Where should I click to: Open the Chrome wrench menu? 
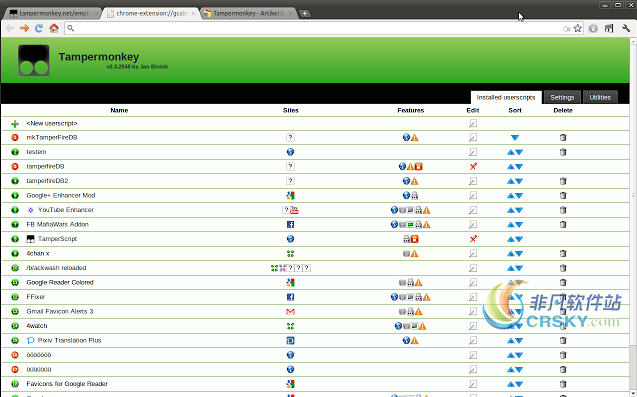[x=626, y=28]
